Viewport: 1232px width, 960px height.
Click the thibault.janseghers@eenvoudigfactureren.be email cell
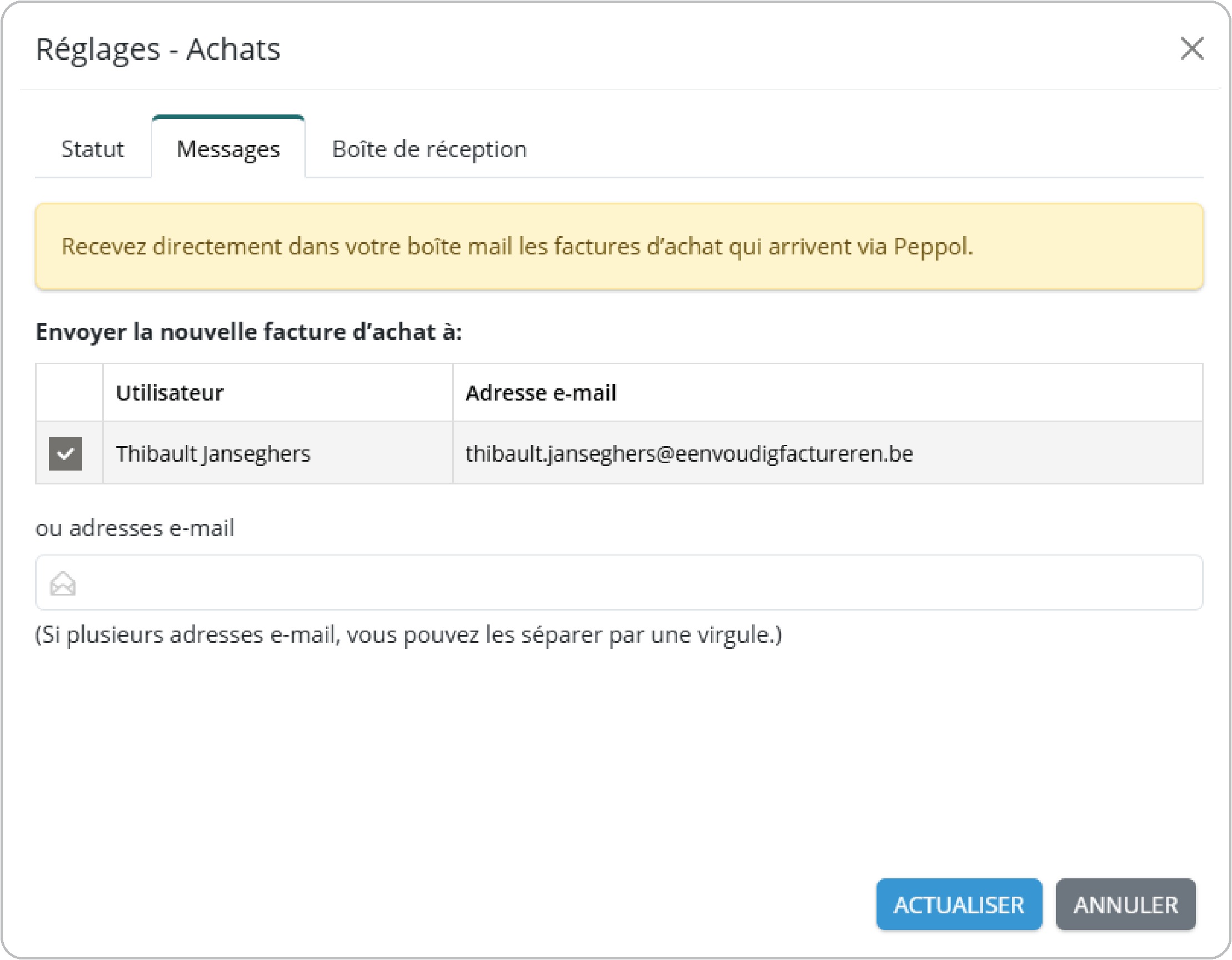pyautogui.click(x=689, y=453)
